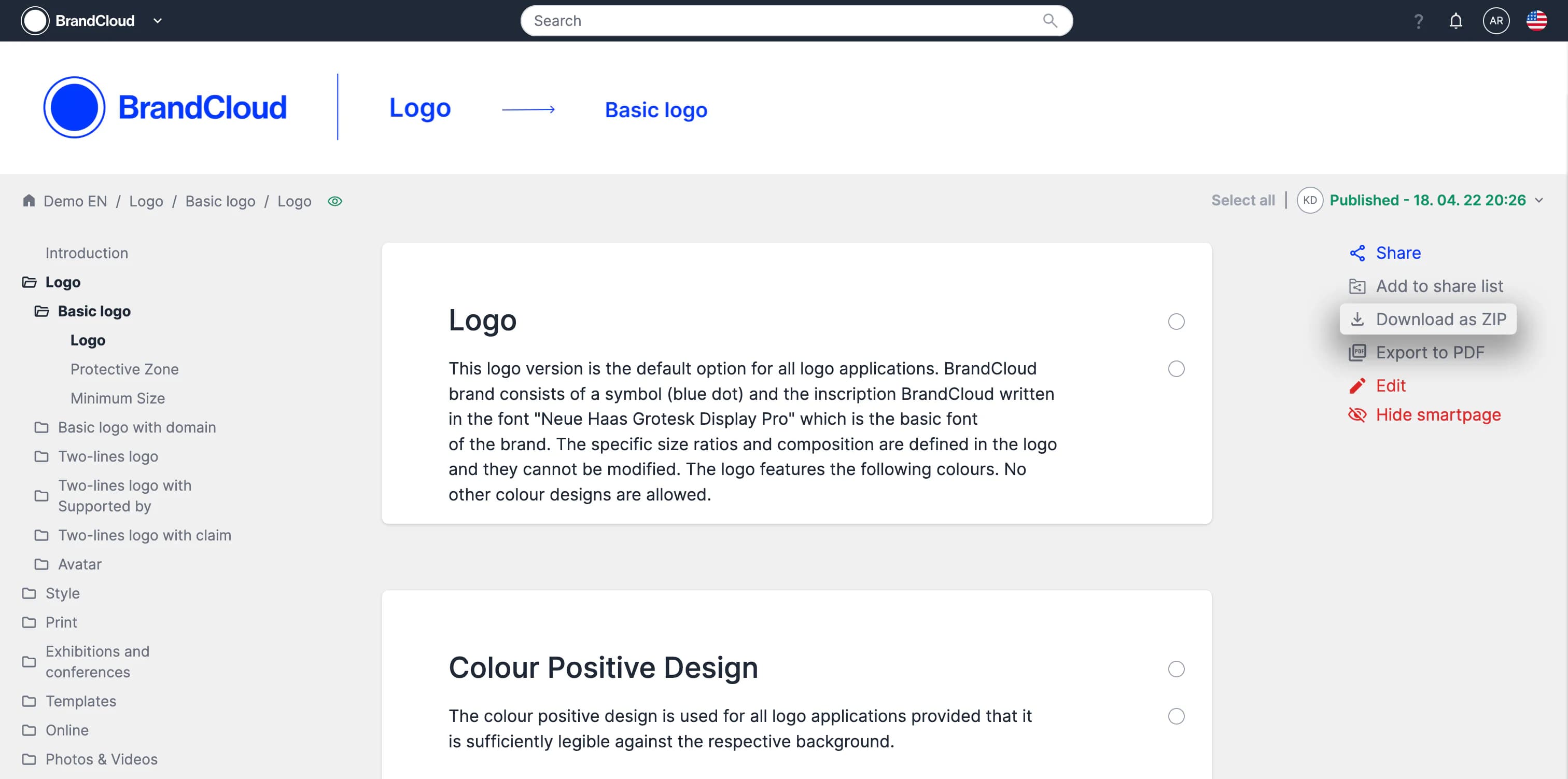The image size is (1568, 779).
Task: Click the red Edit pencil icon
Action: [x=1357, y=385]
